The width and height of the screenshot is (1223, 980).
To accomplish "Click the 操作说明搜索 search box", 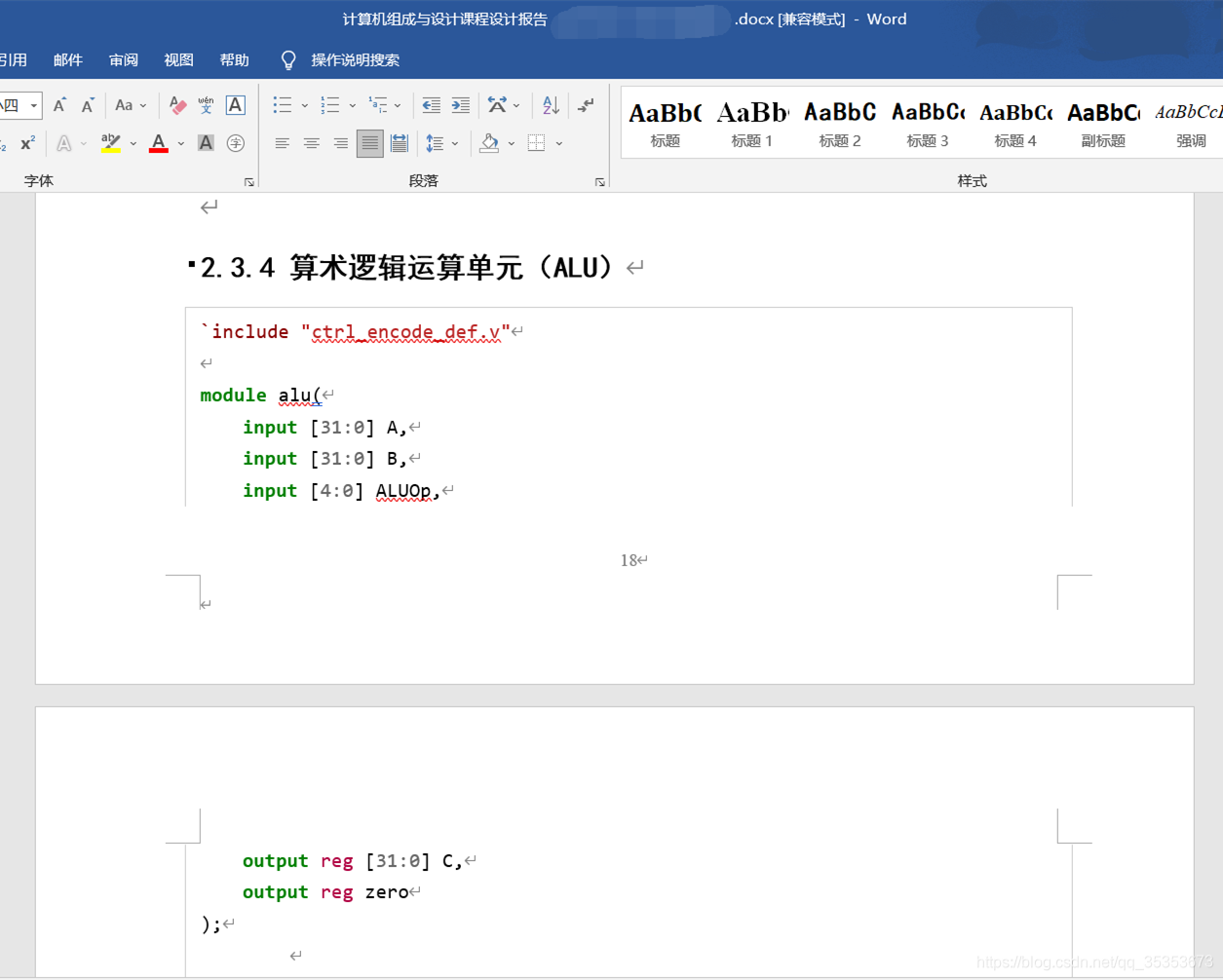I will [x=356, y=60].
